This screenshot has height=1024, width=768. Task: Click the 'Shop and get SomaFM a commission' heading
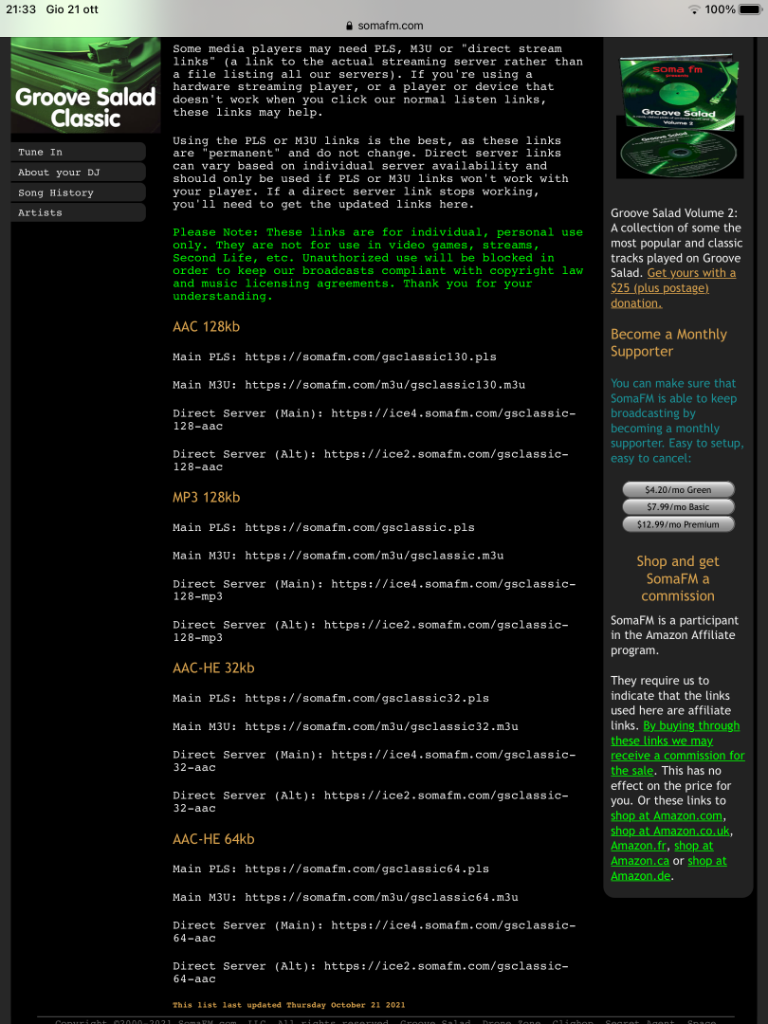click(x=678, y=579)
